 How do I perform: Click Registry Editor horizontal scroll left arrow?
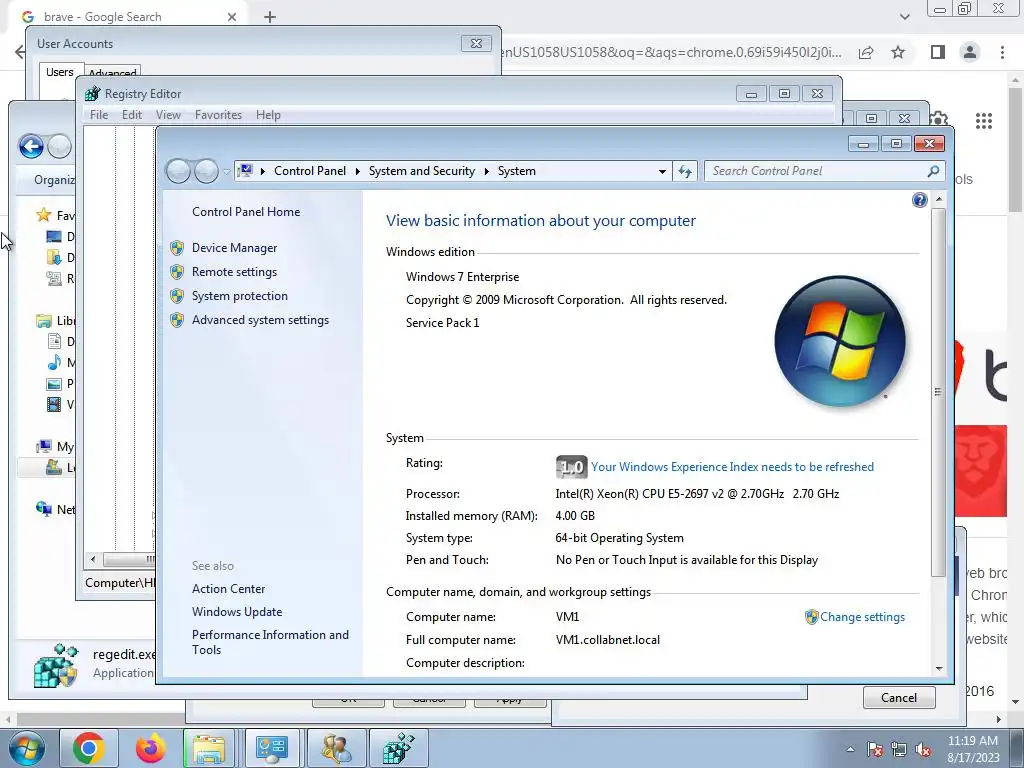(93, 559)
